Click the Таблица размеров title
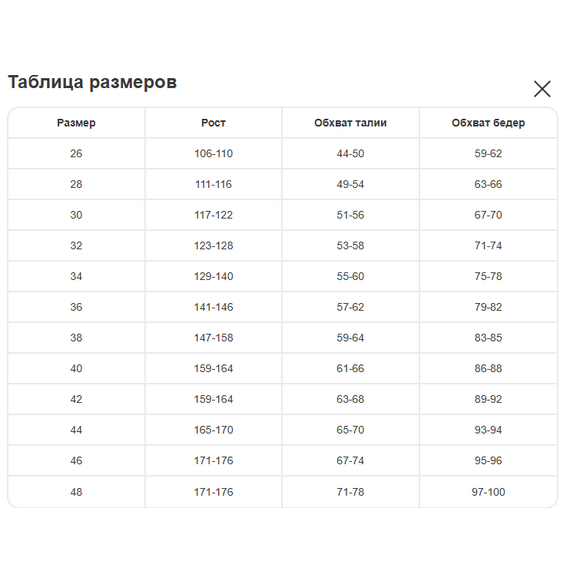Image resolution: width=570 pixels, height=570 pixels. pyautogui.click(x=92, y=82)
